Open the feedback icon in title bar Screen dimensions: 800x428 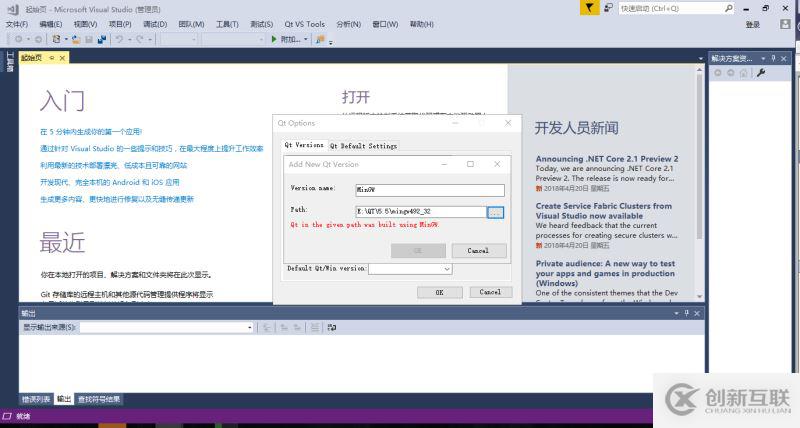point(608,8)
